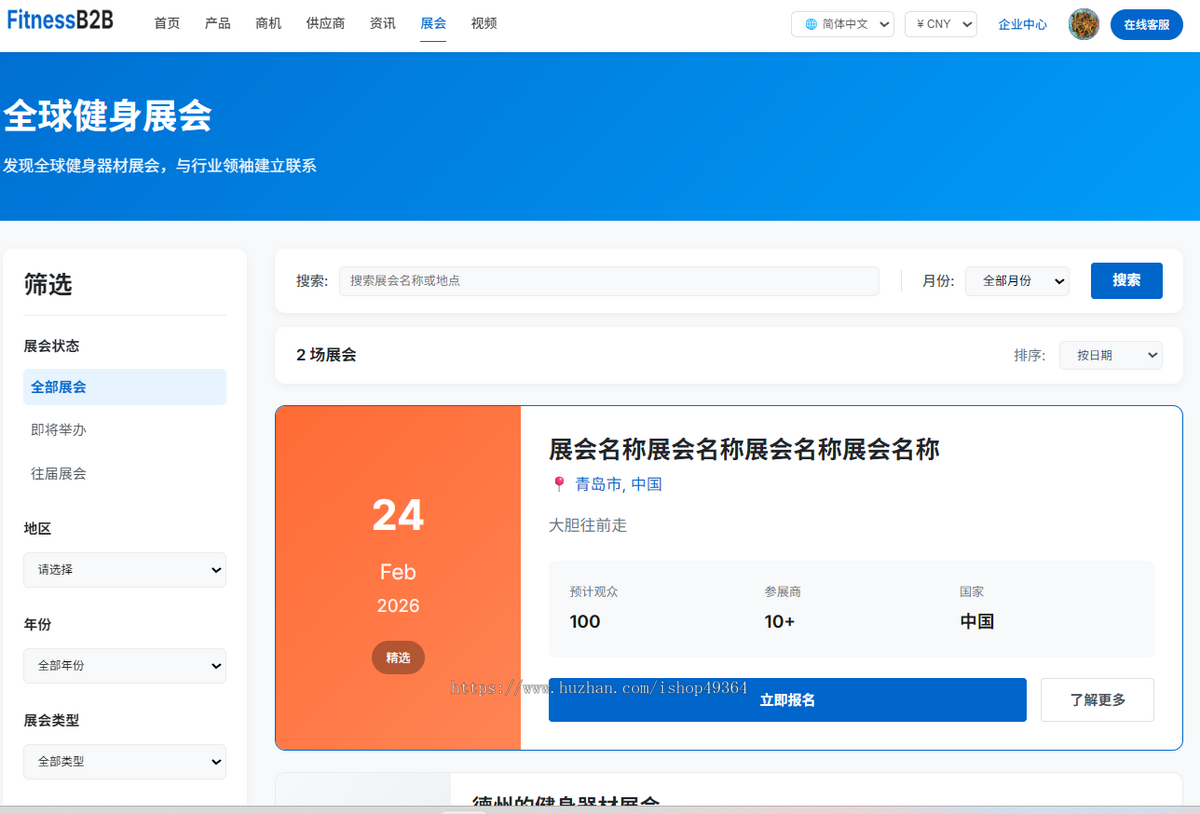Click the 了解更多 button
Screen dimensions: 1200x814
pyautogui.click(x=1098, y=700)
